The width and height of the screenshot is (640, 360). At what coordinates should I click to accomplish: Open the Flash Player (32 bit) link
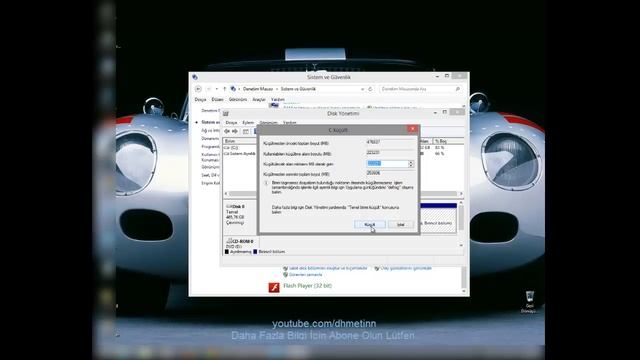click(x=307, y=286)
